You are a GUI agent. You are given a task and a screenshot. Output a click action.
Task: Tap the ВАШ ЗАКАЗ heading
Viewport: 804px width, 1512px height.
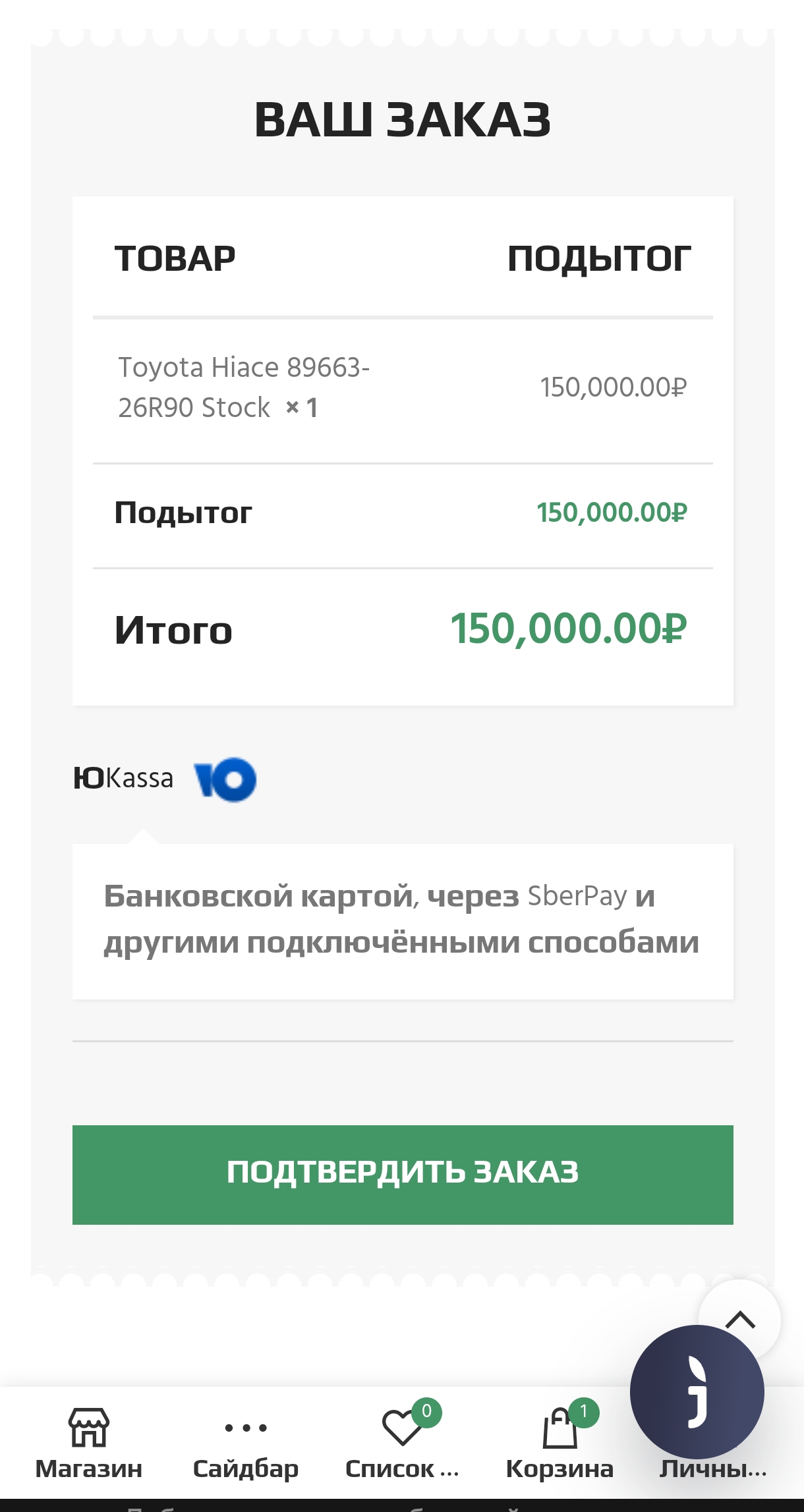[402, 120]
